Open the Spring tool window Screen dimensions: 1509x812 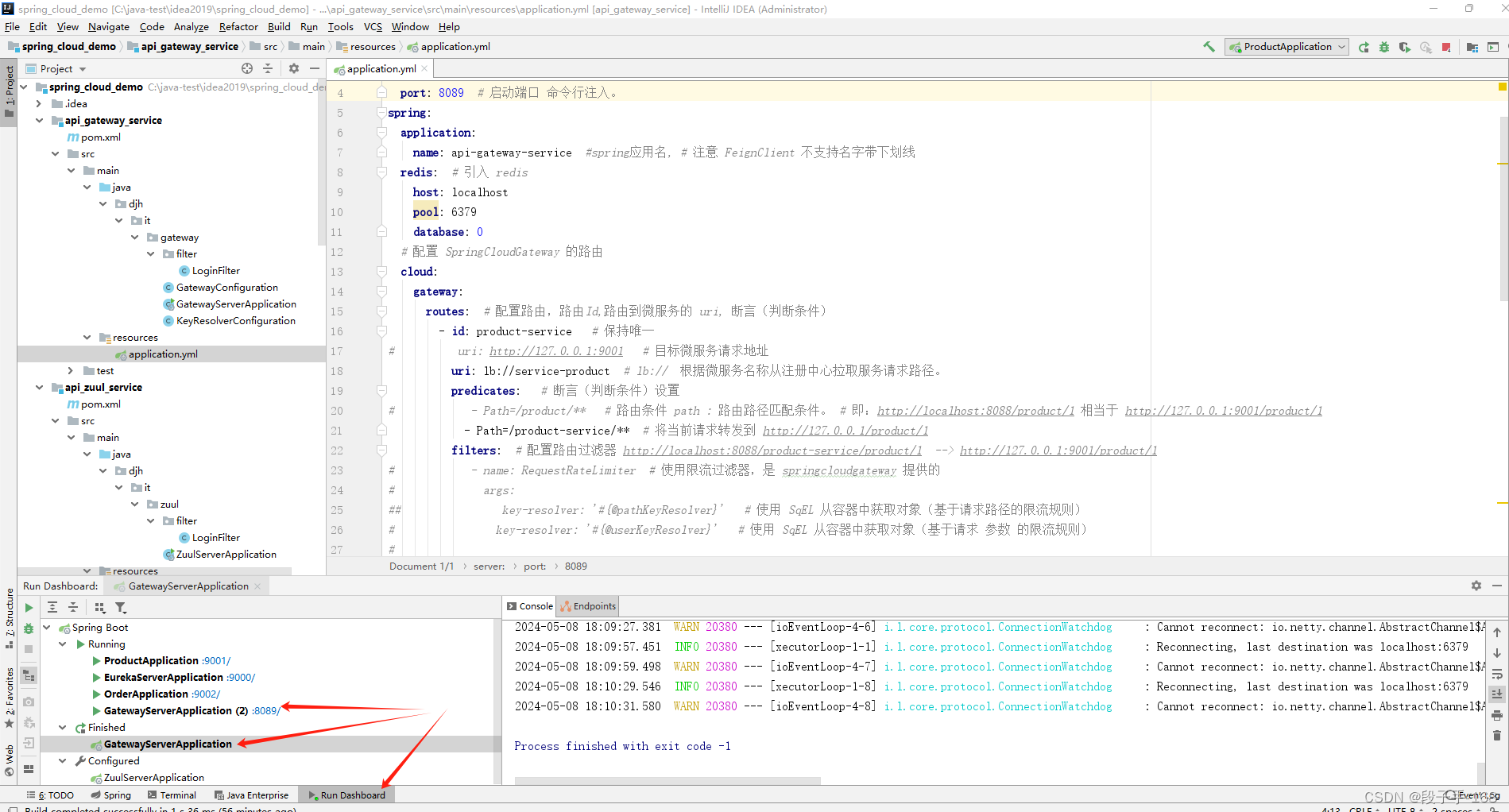pos(110,795)
